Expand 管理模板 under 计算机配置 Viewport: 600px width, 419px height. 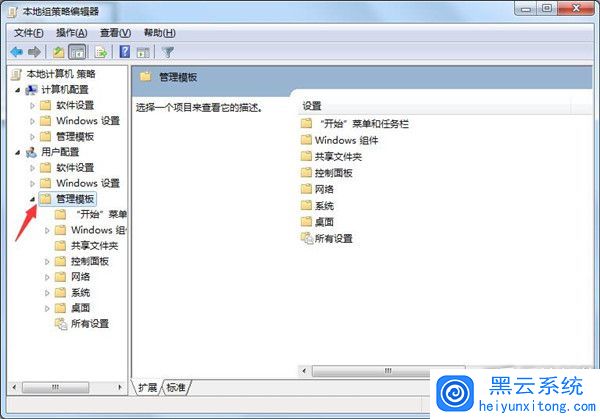[33, 137]
